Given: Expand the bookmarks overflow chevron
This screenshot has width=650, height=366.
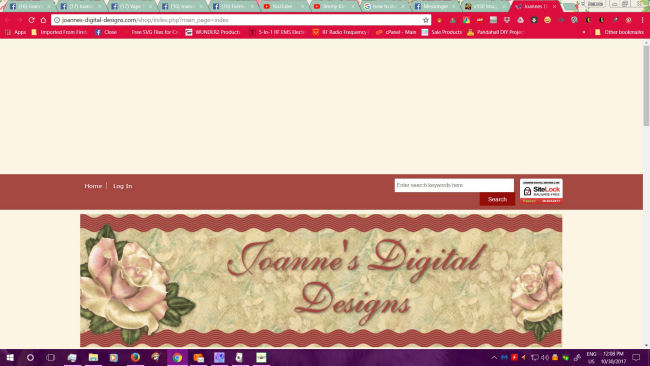Looking at the screenshot, I should tap(584, 32).
